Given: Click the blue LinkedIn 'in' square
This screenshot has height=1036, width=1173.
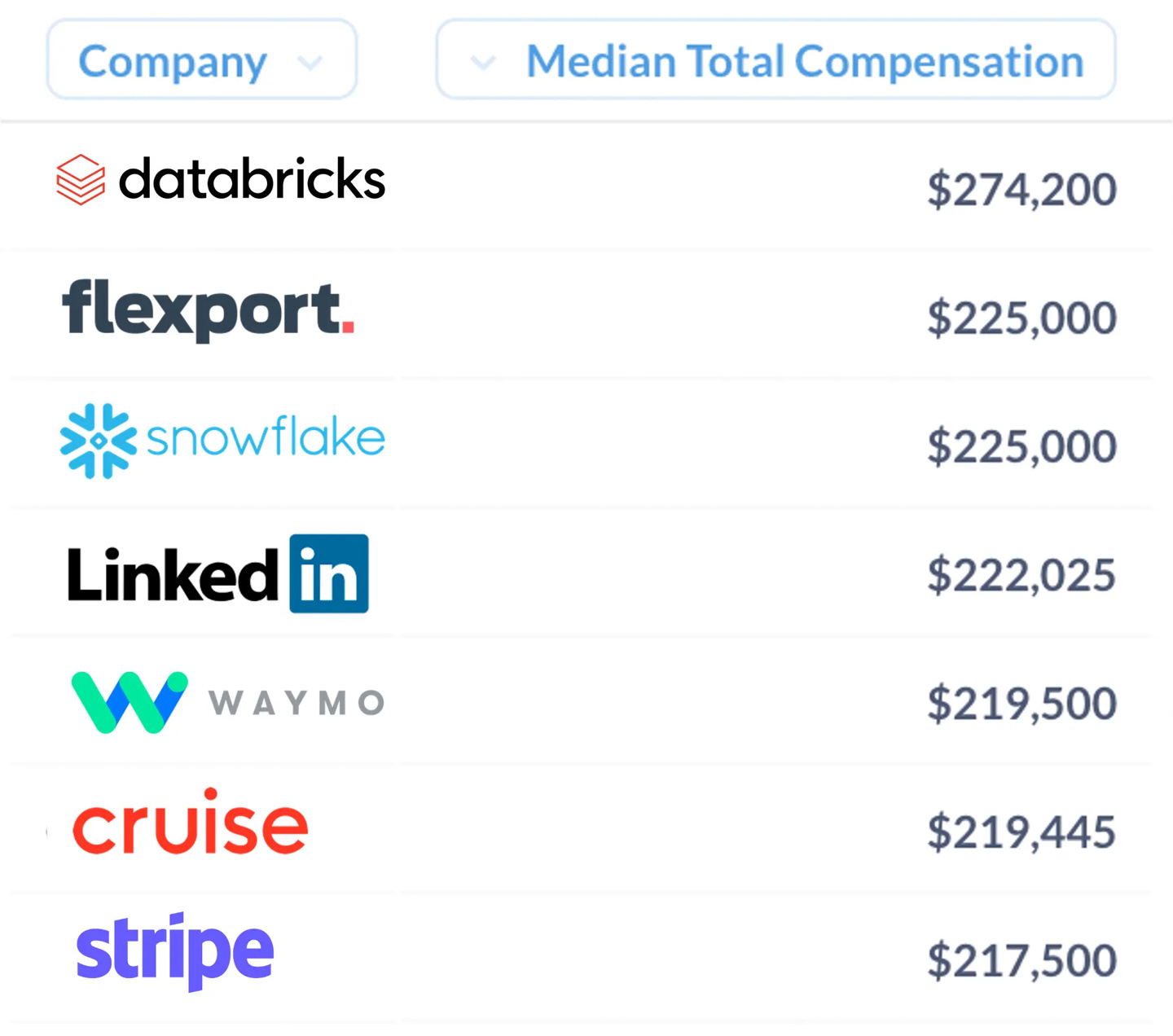Looking at the screenshot, I should click(x=329, y=573).
